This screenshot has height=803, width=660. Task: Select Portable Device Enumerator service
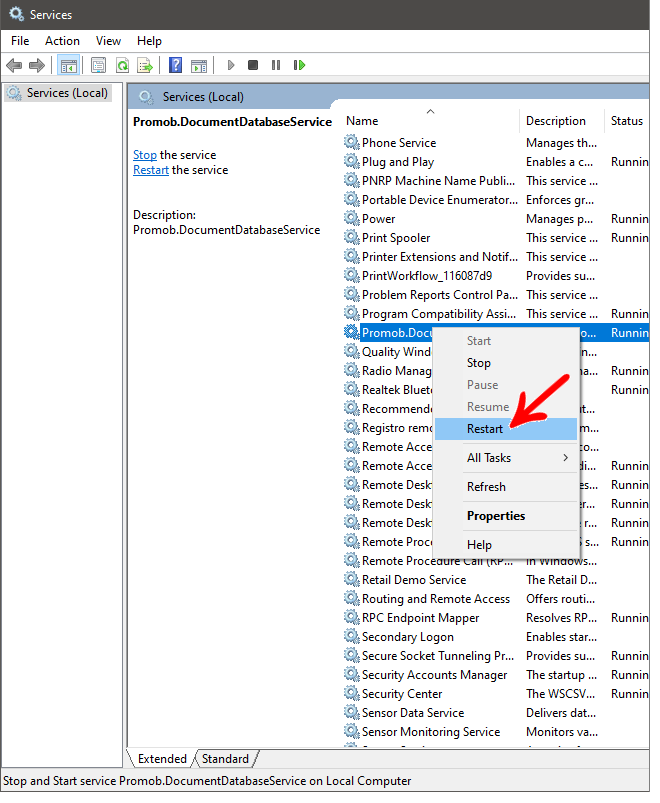click(x=440, y=200)
